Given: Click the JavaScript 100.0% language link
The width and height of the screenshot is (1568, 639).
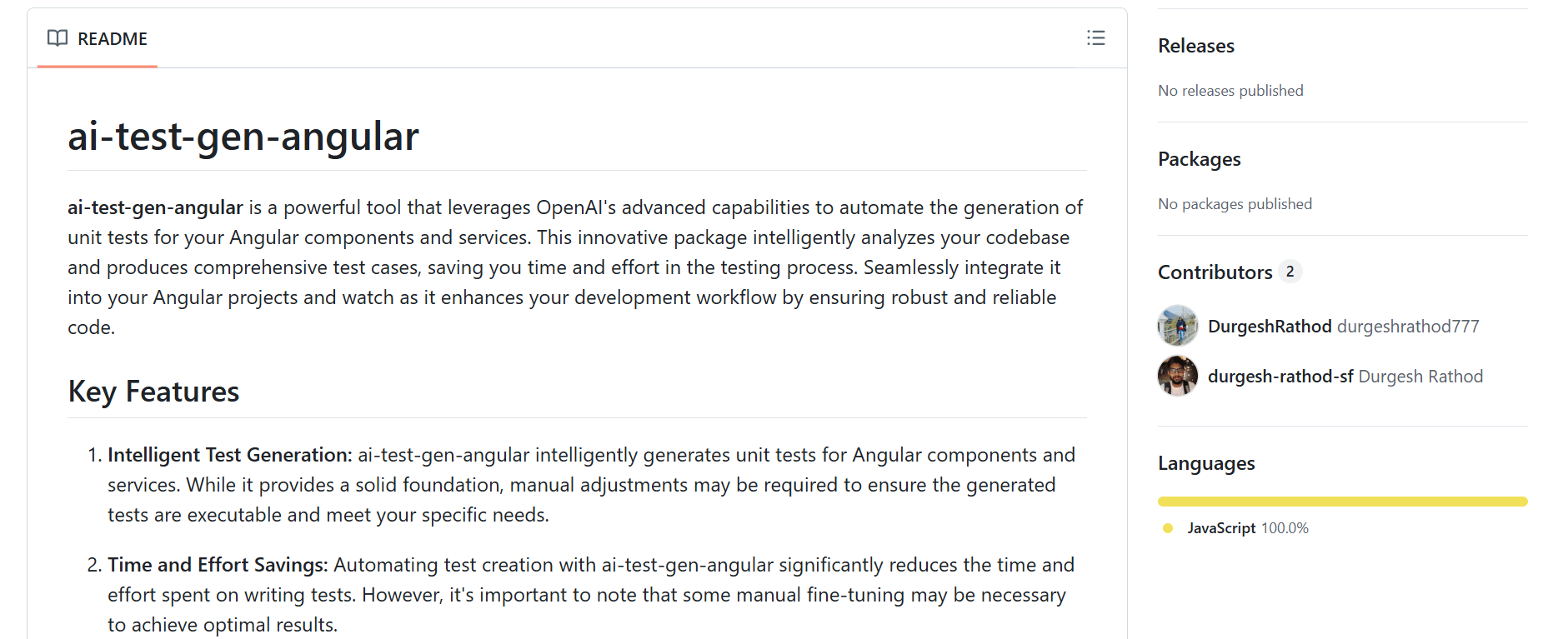Looking at the screenshot, I should 1247,528.
